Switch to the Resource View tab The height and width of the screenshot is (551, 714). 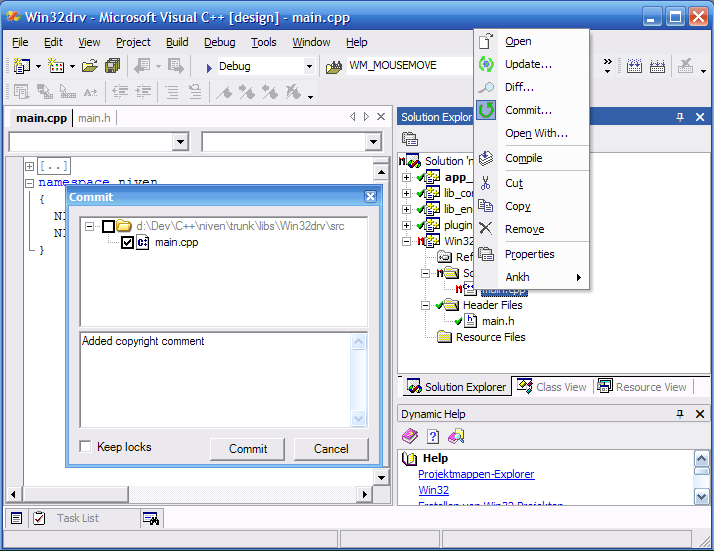click(x=642, y=387)
